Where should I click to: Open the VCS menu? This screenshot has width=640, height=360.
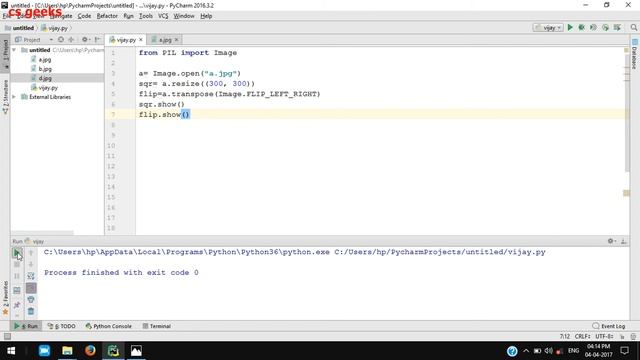(x=163, y=16)
